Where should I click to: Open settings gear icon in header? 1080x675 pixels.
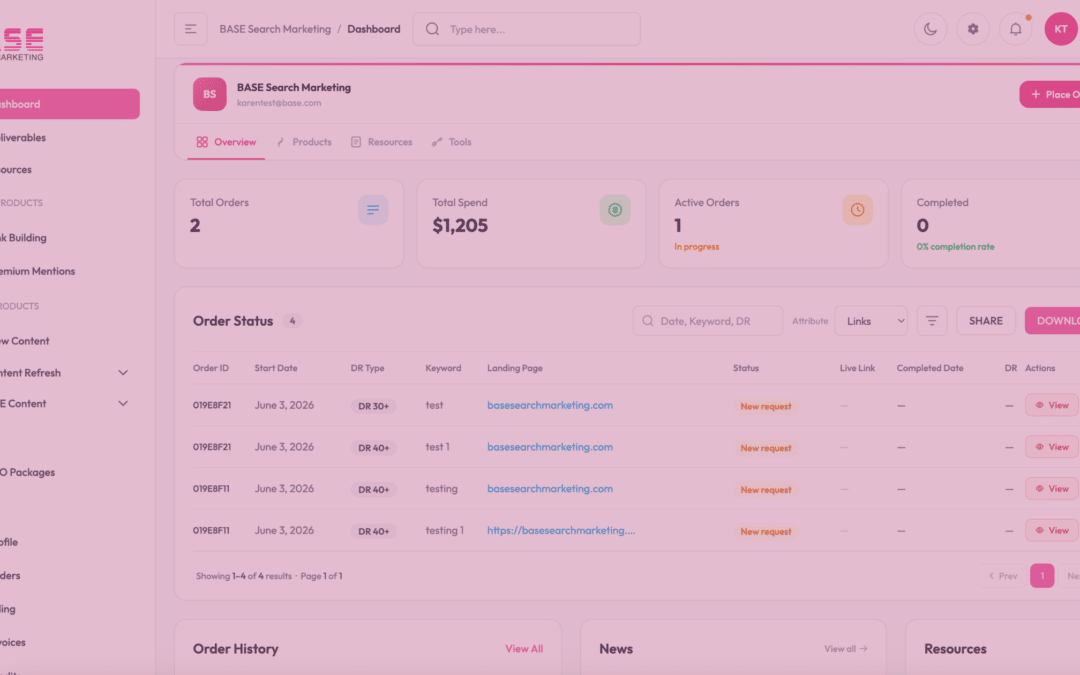click(973, 29)
